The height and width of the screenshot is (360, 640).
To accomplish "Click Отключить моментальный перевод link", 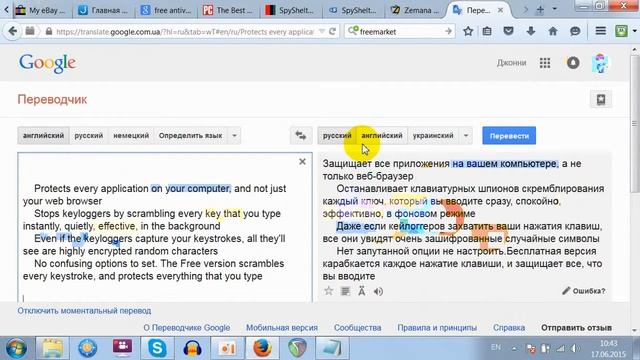I will tap(84, 311).
